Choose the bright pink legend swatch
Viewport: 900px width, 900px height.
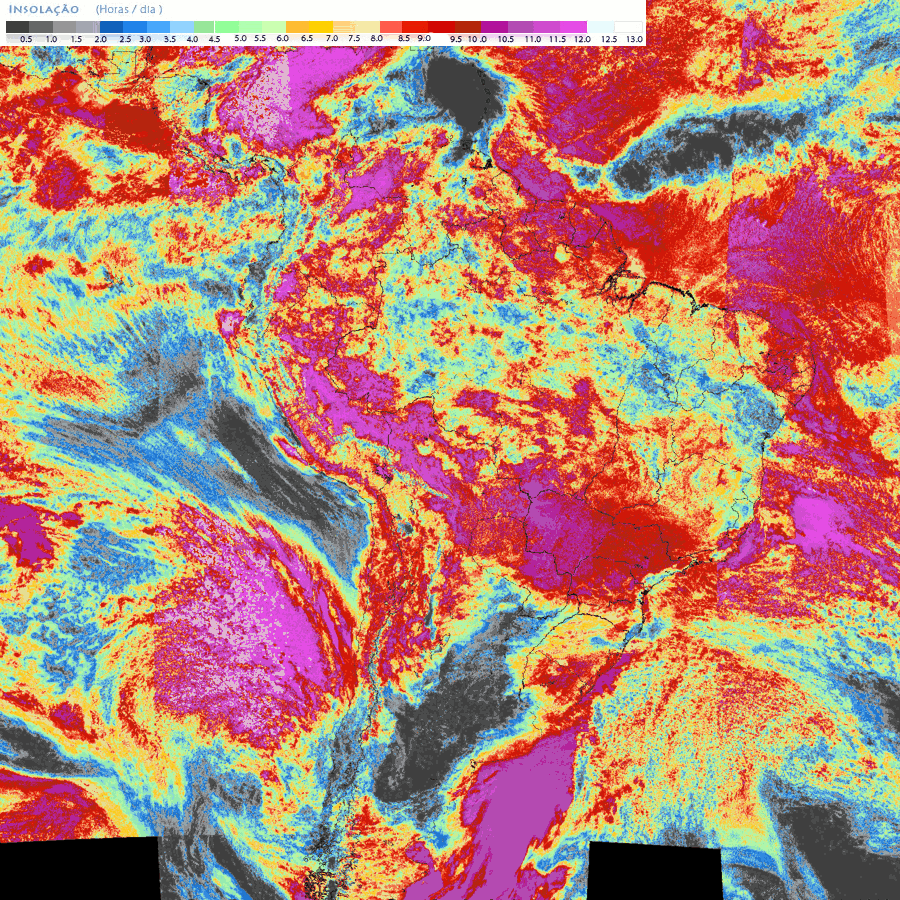pyautogui.click(x=573, y=26)
